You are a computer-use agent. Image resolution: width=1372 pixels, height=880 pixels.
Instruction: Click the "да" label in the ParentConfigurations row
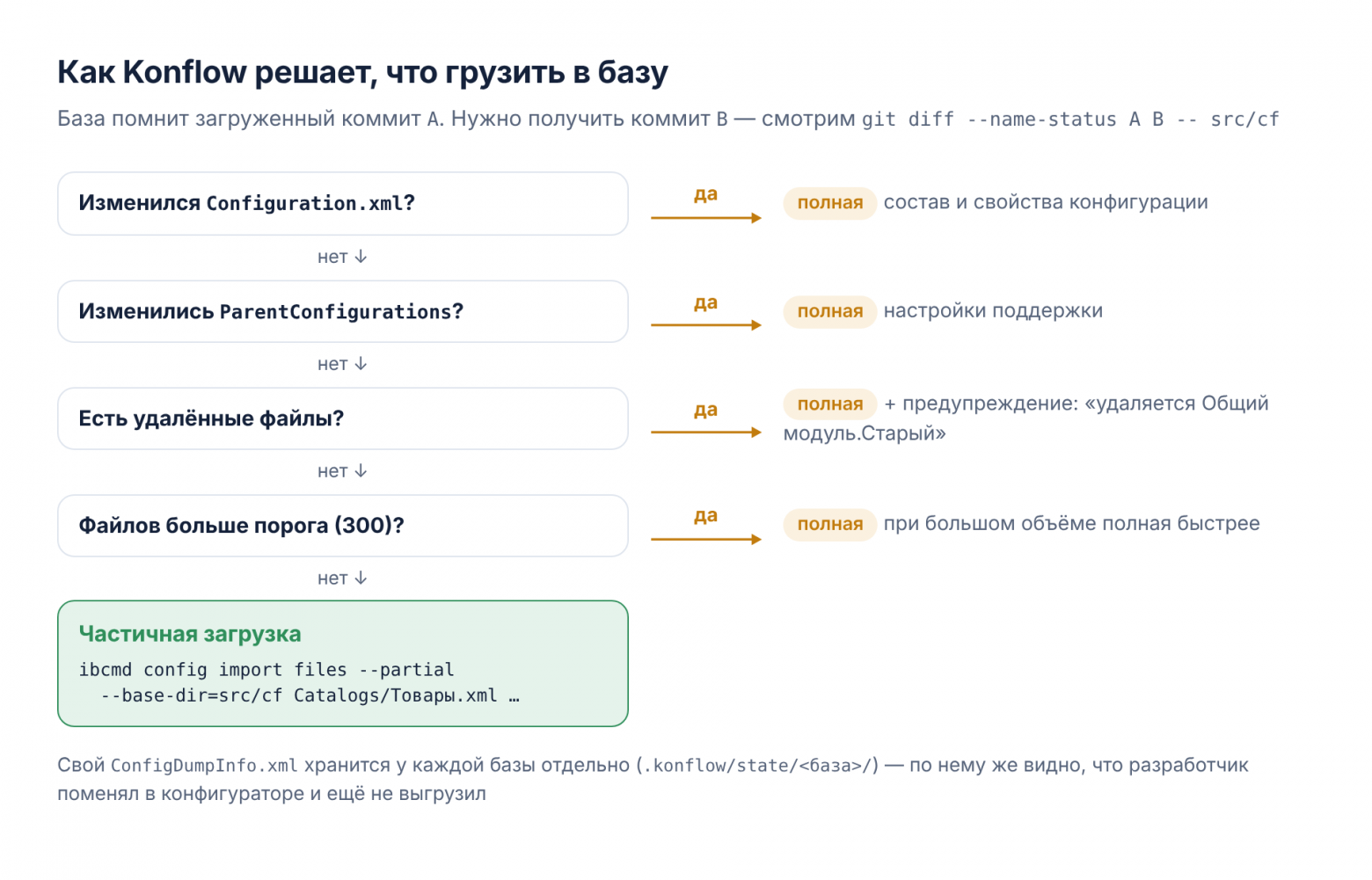tap(705, 303)
